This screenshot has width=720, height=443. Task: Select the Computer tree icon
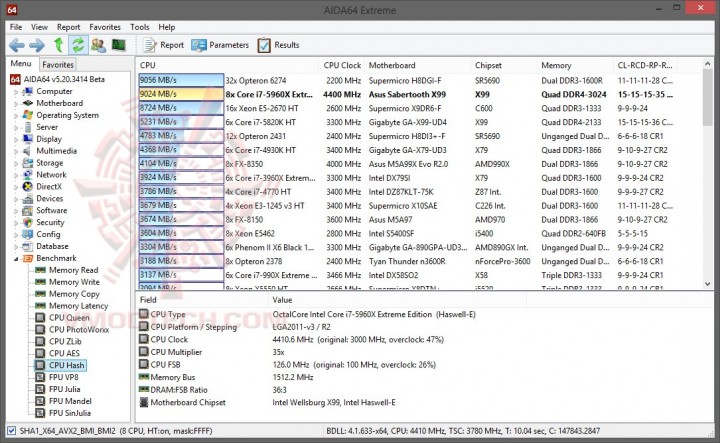pyautogui.click(x=28, y=91)
